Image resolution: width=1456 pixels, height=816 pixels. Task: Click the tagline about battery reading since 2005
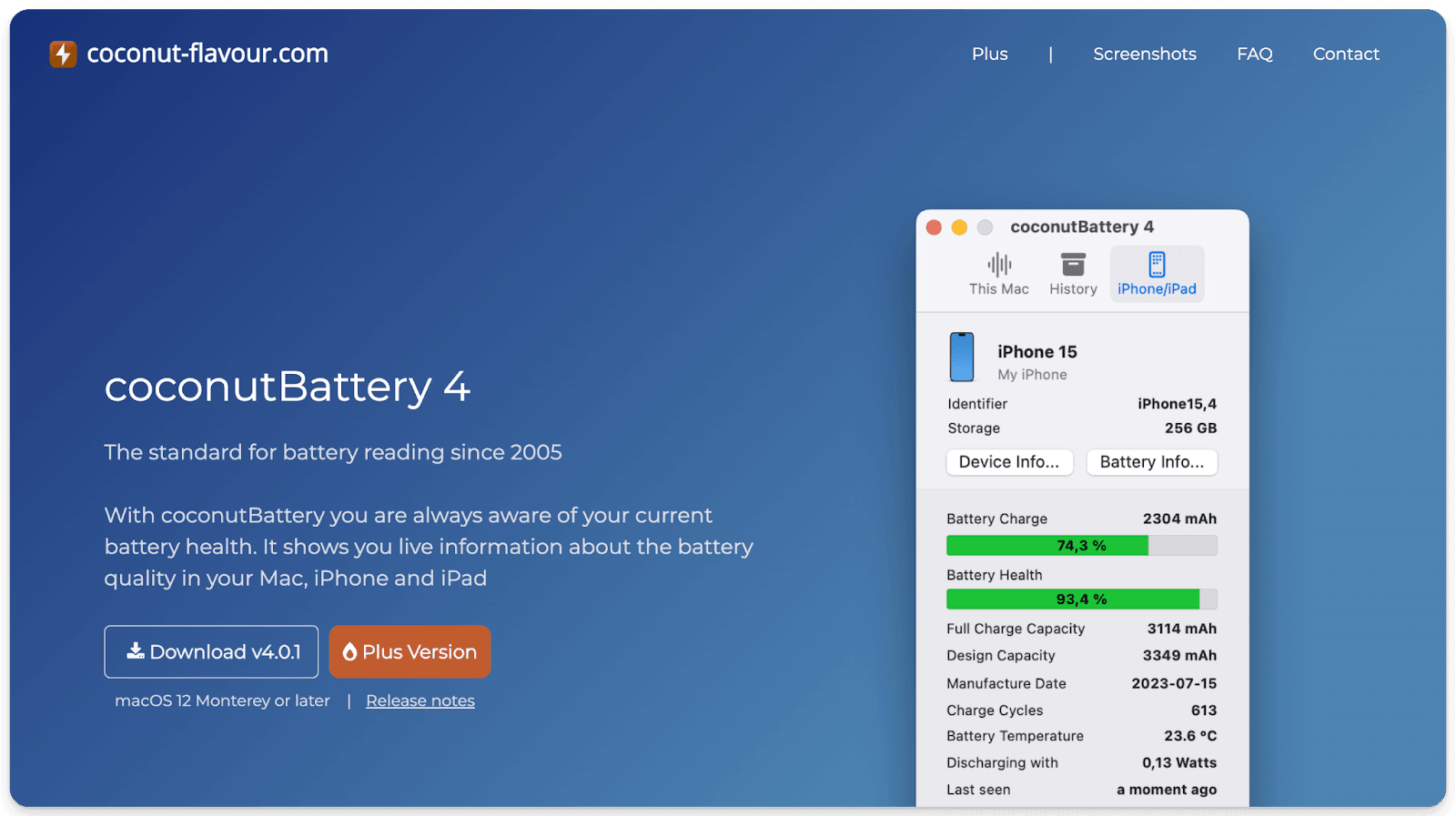(333, 452)
